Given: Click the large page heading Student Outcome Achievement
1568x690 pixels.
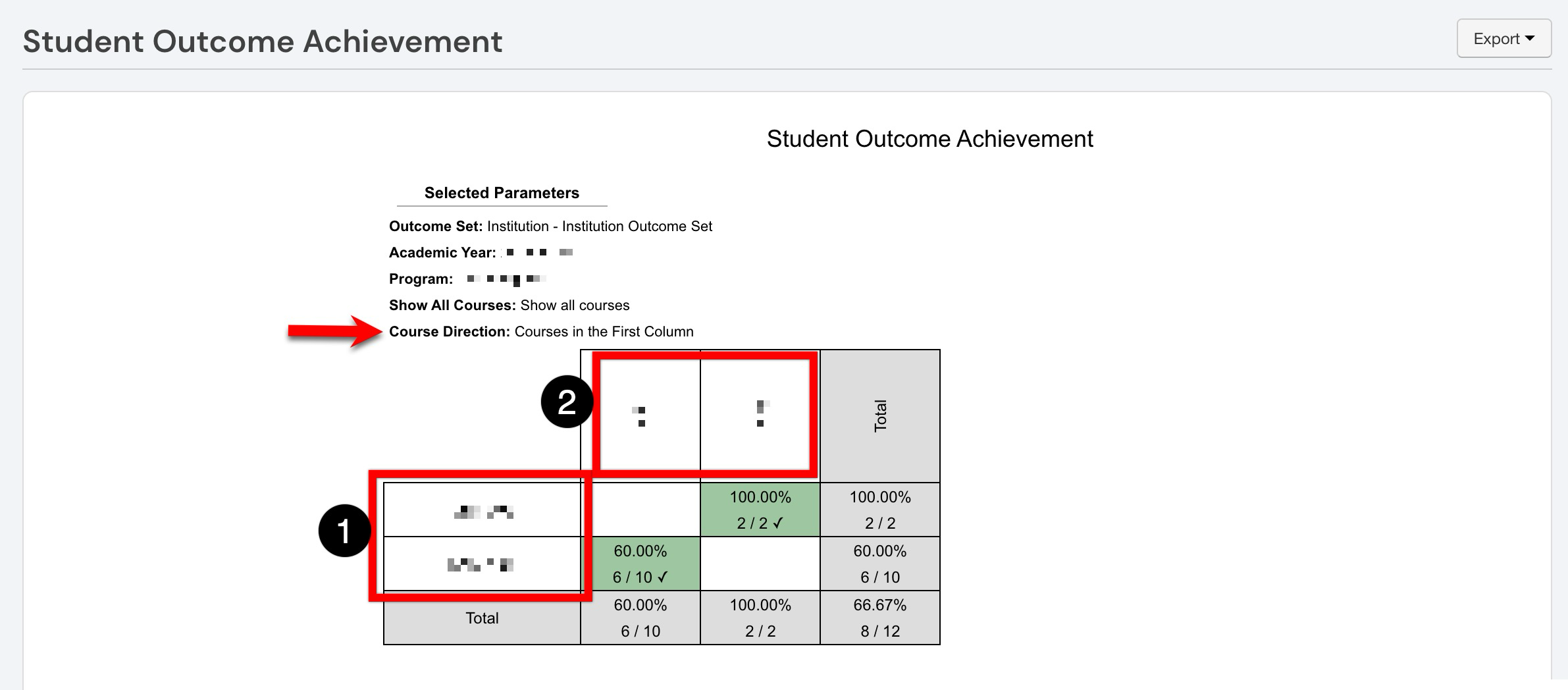Looking at the screenshot, I should (x=263, y=41).
